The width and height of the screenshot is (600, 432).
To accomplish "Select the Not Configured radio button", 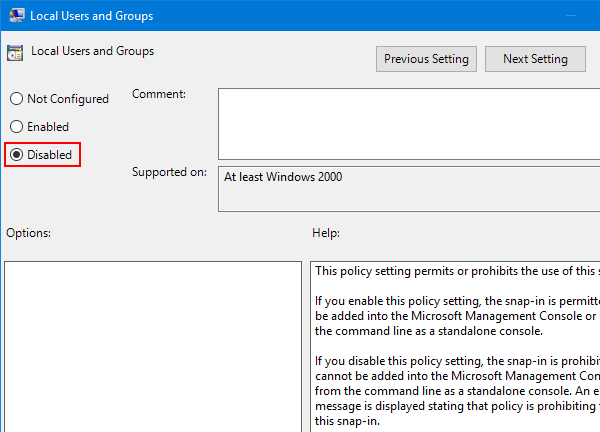I will pos(16,99).
